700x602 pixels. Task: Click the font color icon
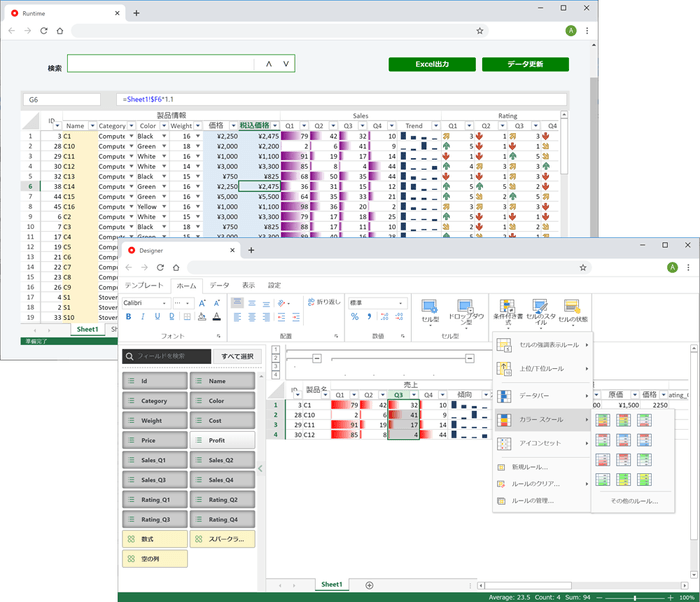(x=217, y=317)
